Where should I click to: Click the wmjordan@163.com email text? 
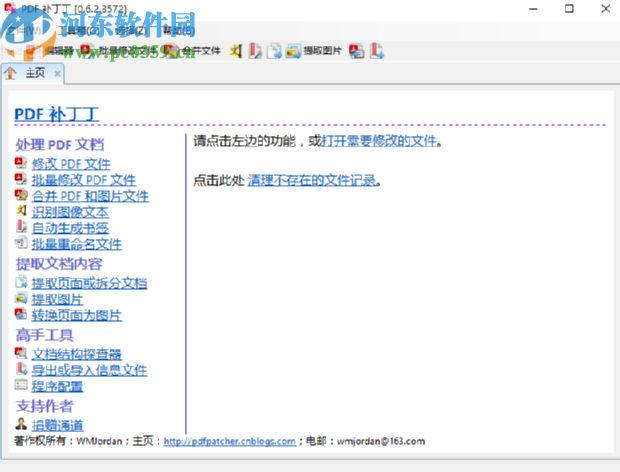(381, 441)
